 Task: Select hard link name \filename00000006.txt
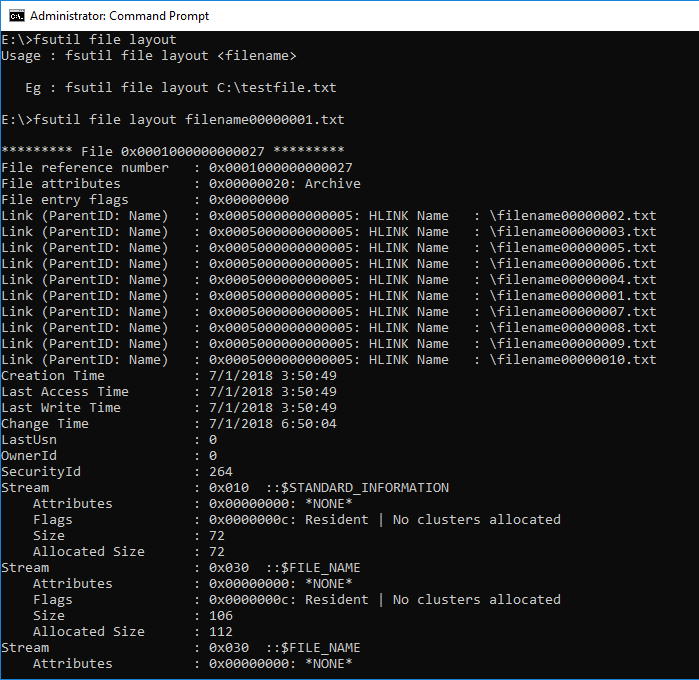click(573, 264)
